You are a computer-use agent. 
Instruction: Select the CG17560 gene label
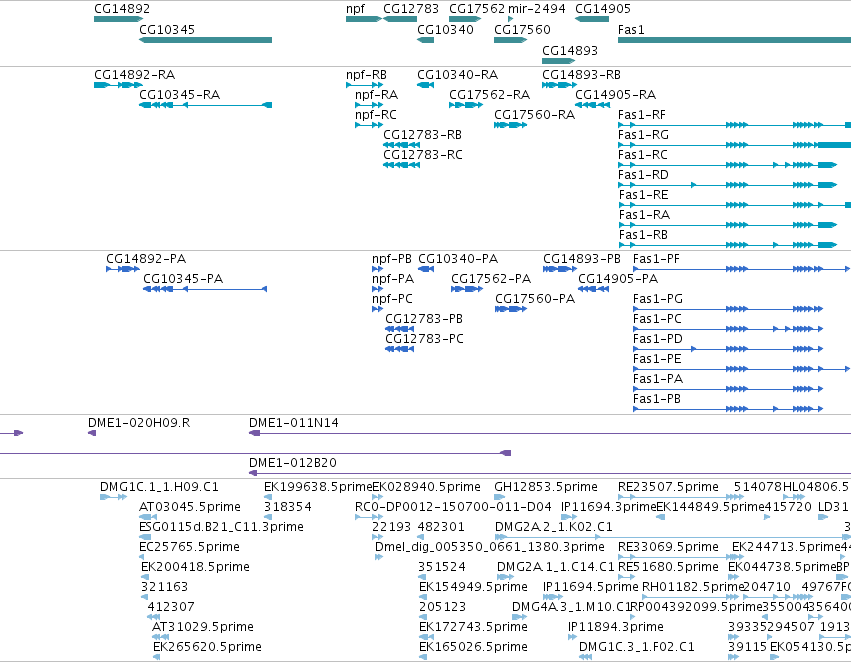[x=522, y=29]
